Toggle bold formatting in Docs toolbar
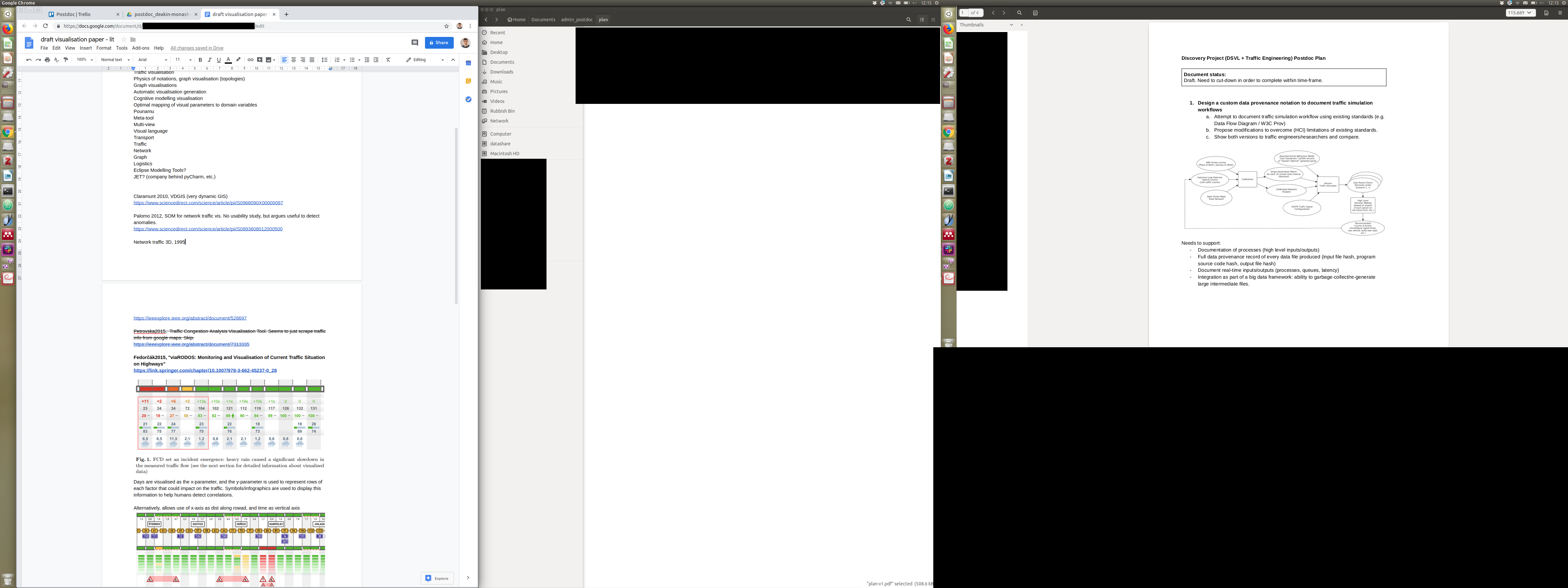This screenshot has width=1568, height=588. (x=200, y=60)
